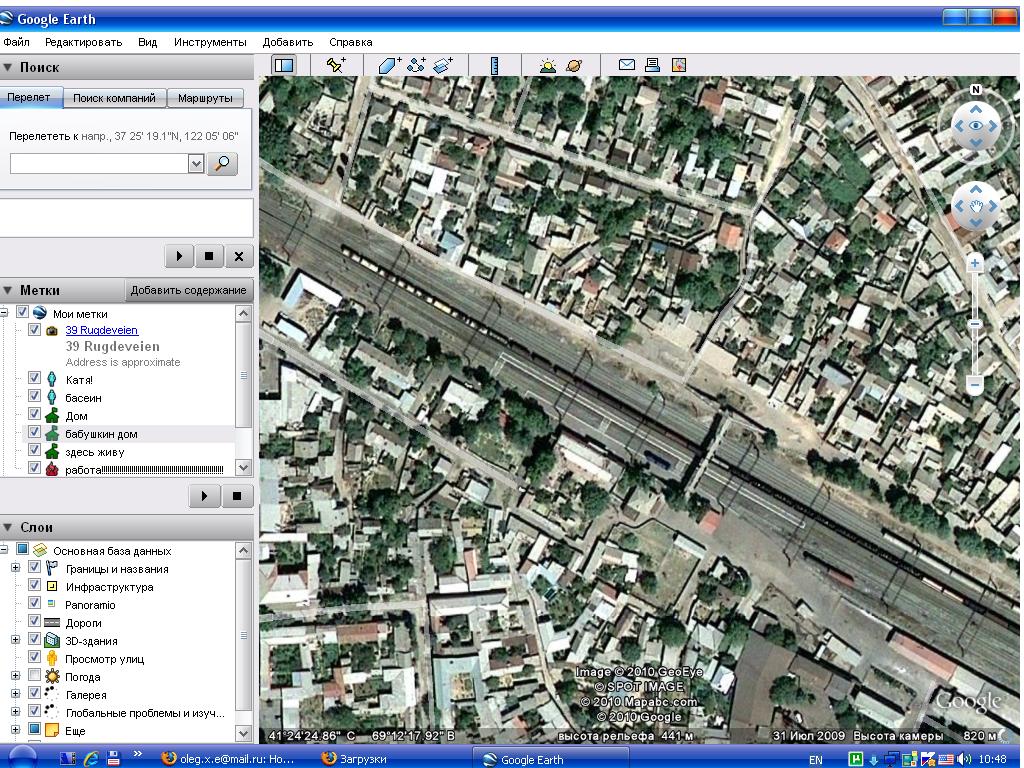1024x768 pixels.
Task: Switch to the Поиск компаний tab
Action: [x=114, y=98]
